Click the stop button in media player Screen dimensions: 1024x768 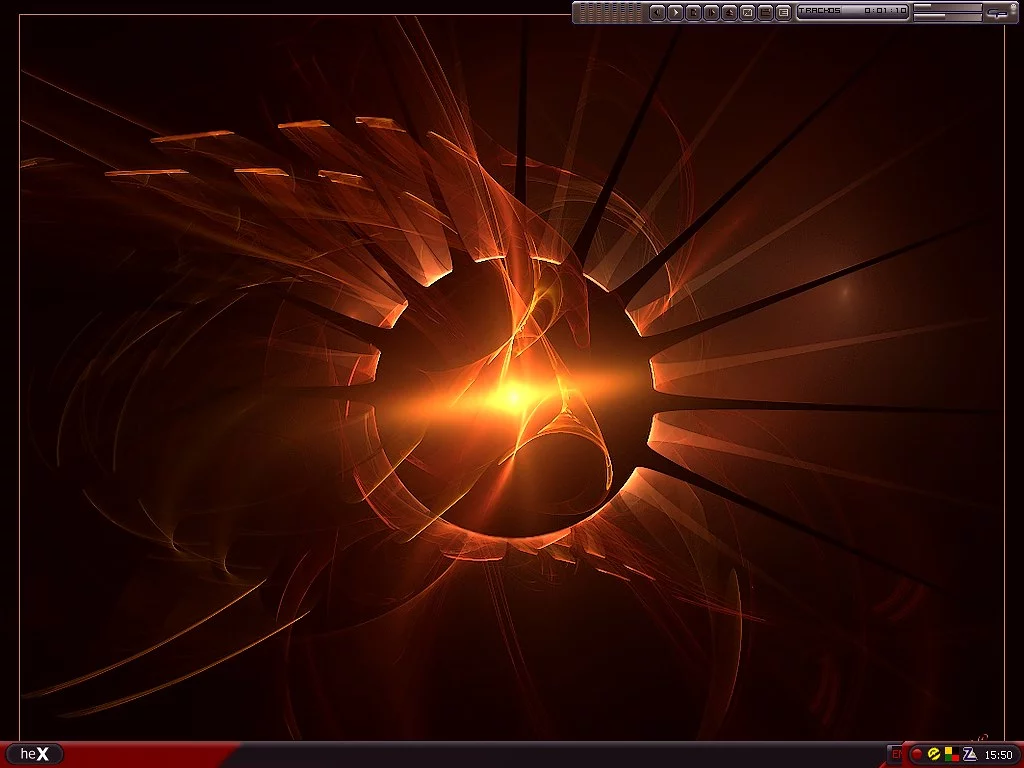[x=693, y=12]
